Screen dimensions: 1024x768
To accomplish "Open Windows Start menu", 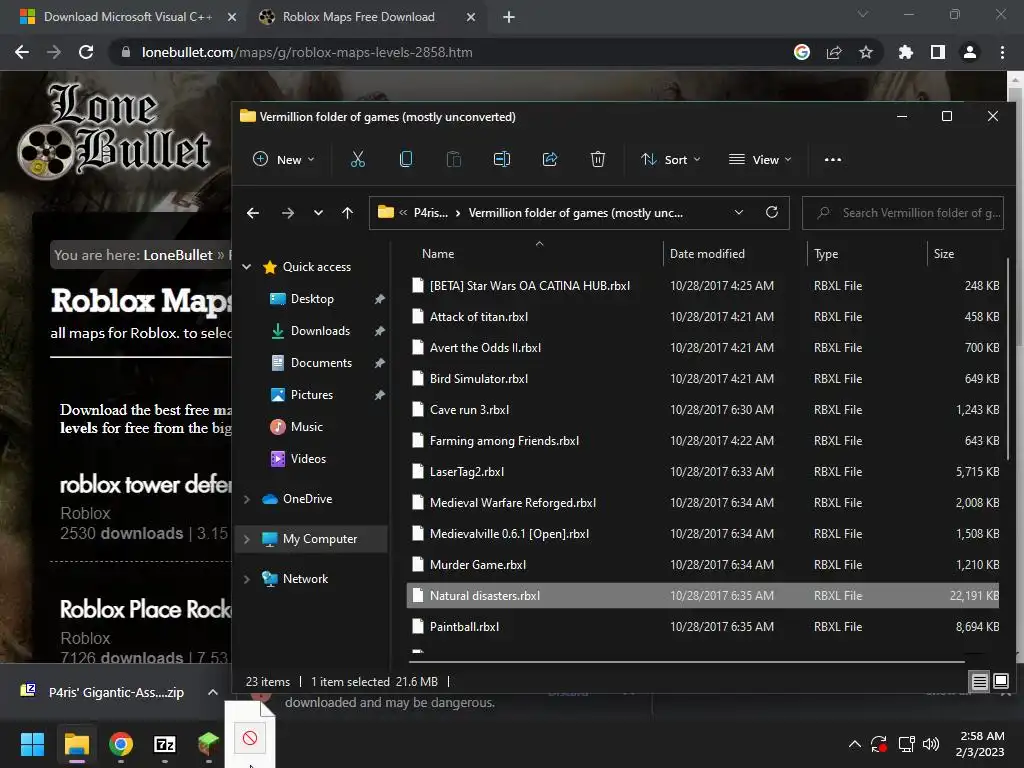I will point(32,744).
